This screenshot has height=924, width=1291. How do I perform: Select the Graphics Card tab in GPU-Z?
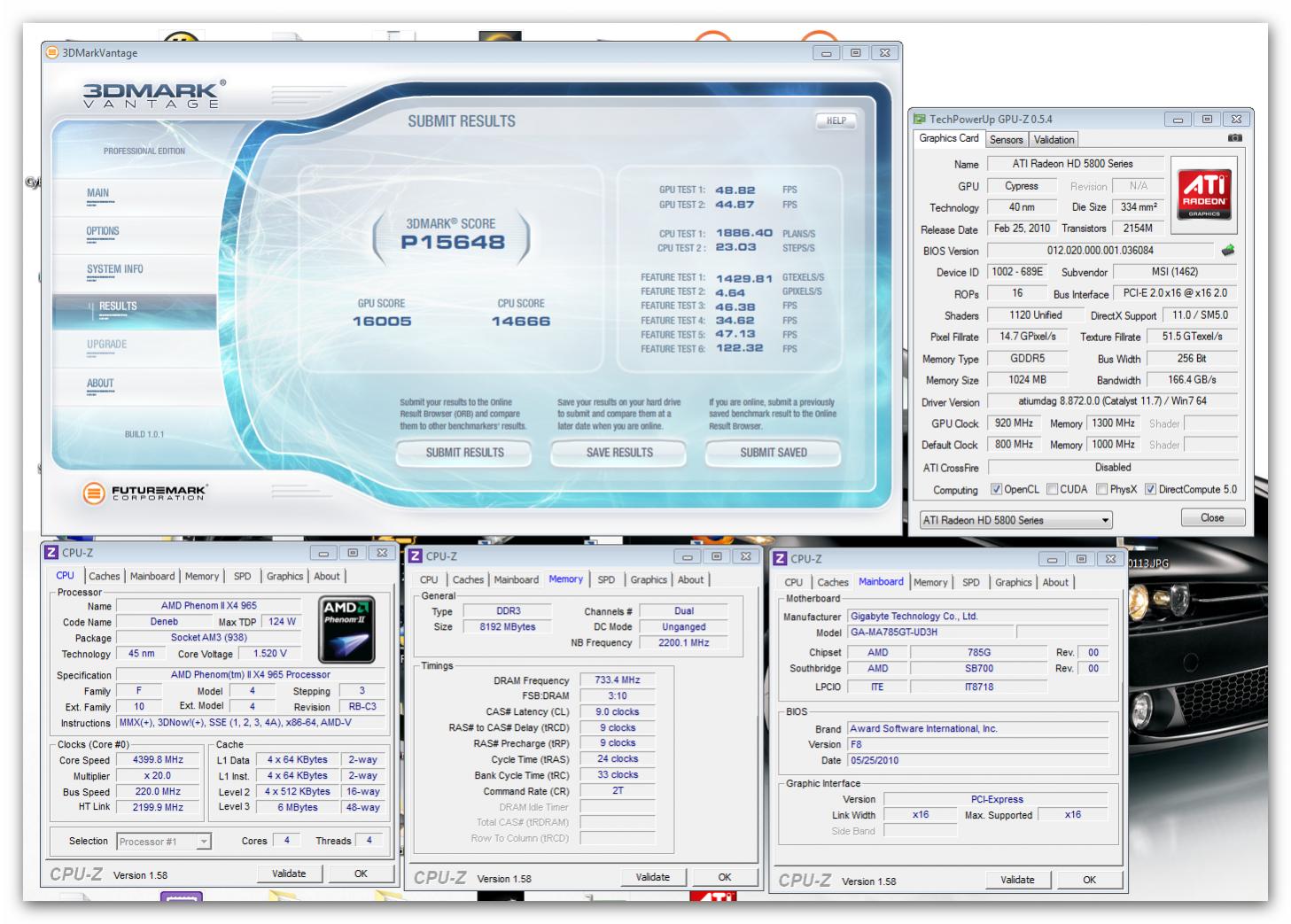(949, 138)
